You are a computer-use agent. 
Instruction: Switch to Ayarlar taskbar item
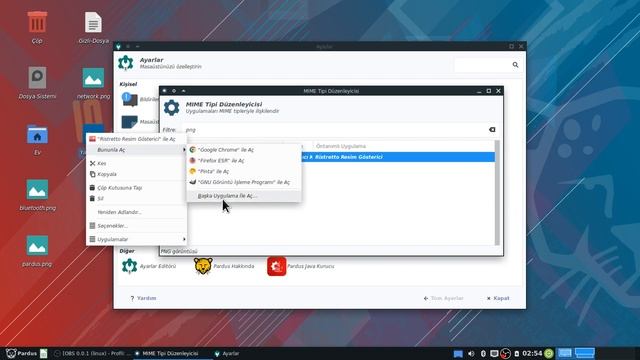(x=227, y=353)
